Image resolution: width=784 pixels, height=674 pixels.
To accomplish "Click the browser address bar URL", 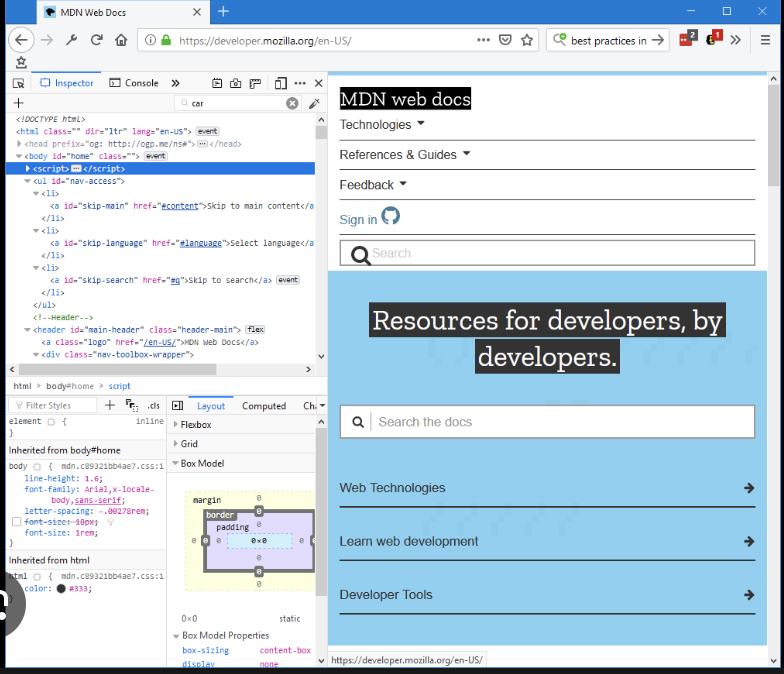I will coord(265,41).
